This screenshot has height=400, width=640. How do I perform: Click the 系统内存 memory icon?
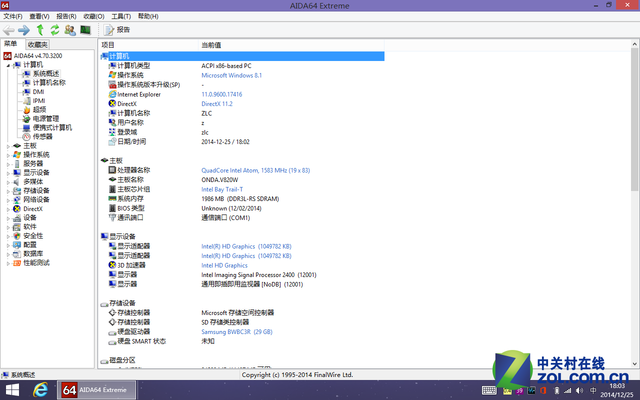(112, 199)
